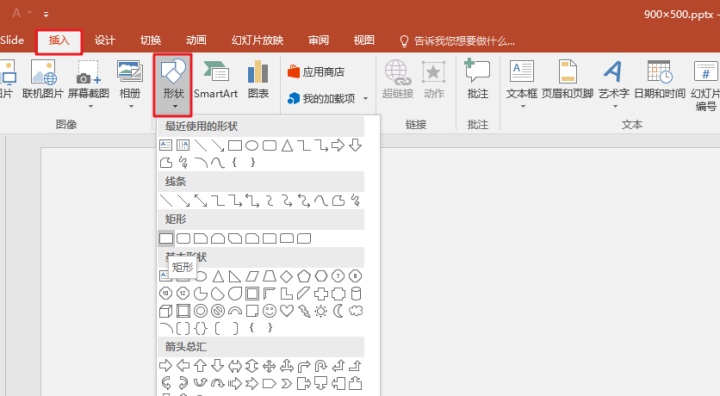Open the 动画 animations tab
Screen dimensions: 720x396
click(196, 41)
